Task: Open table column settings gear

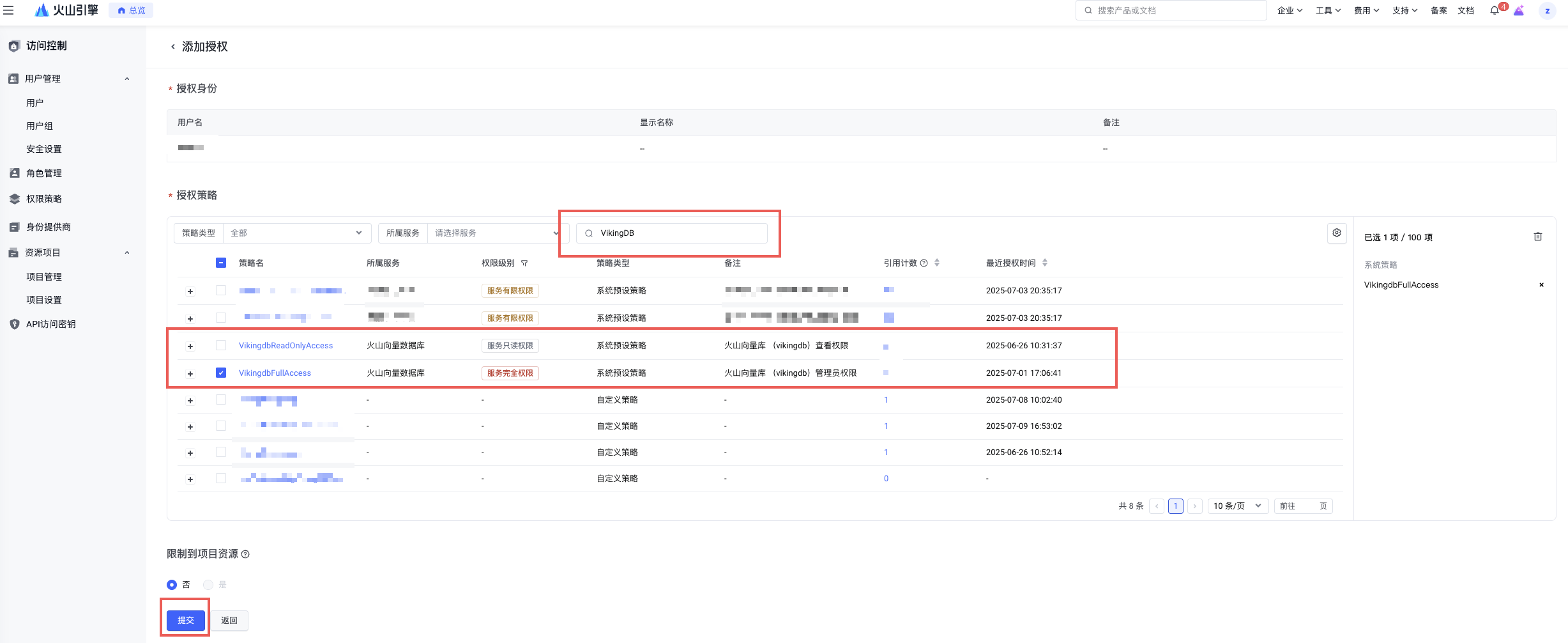Action: pyautogui.click(x=1337, y=233)
